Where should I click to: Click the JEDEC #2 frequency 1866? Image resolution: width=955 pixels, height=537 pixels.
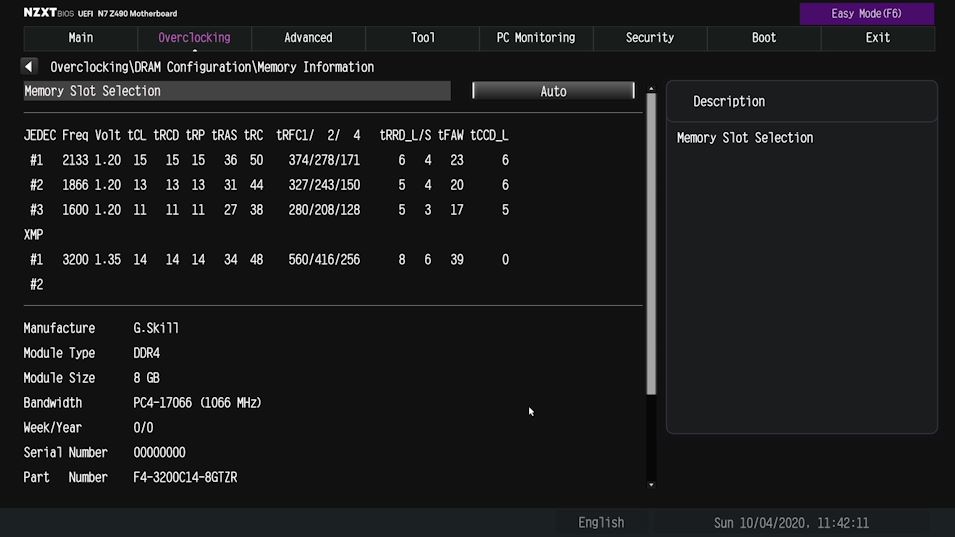[75, 185]
